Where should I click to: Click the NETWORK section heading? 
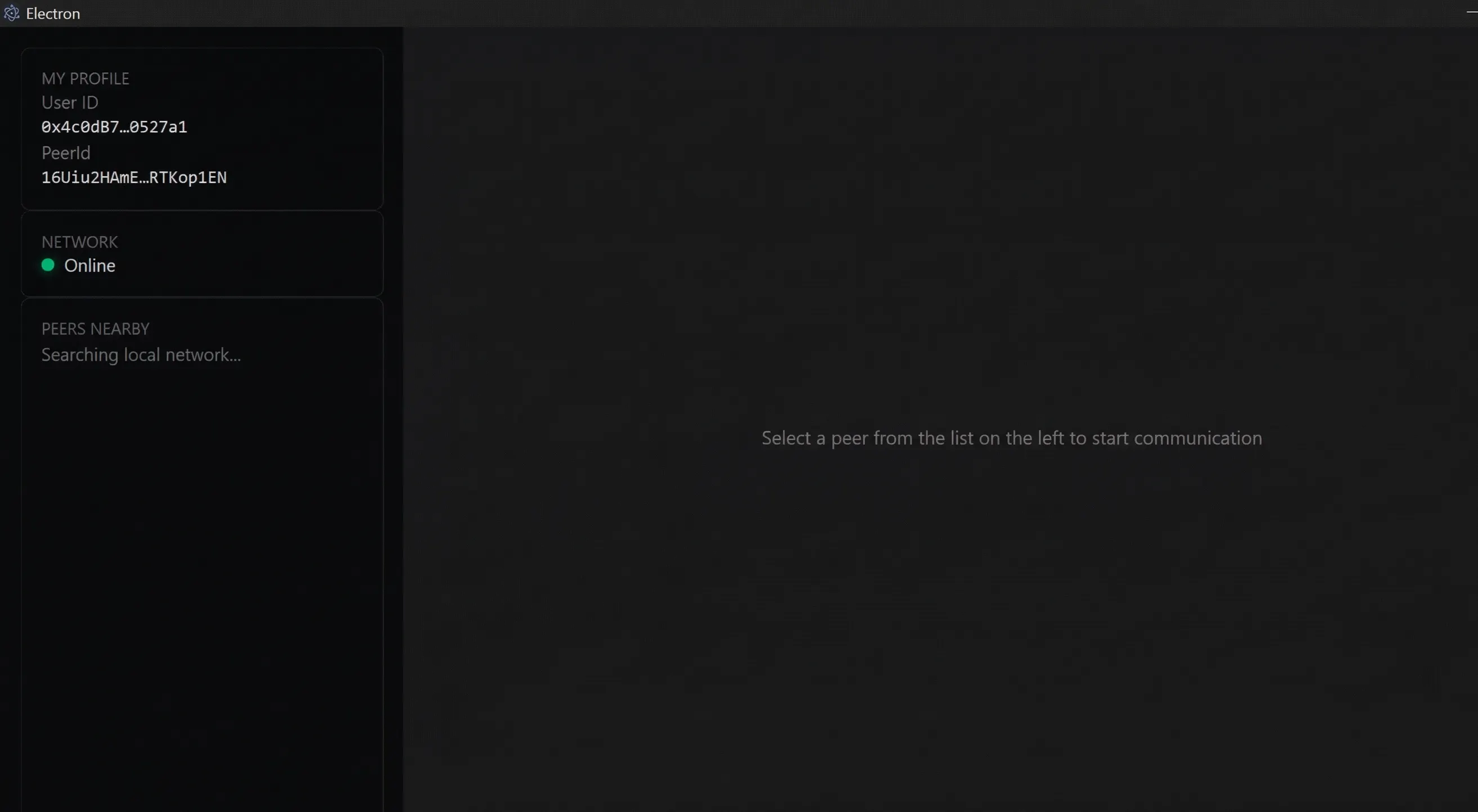(80, 242)
